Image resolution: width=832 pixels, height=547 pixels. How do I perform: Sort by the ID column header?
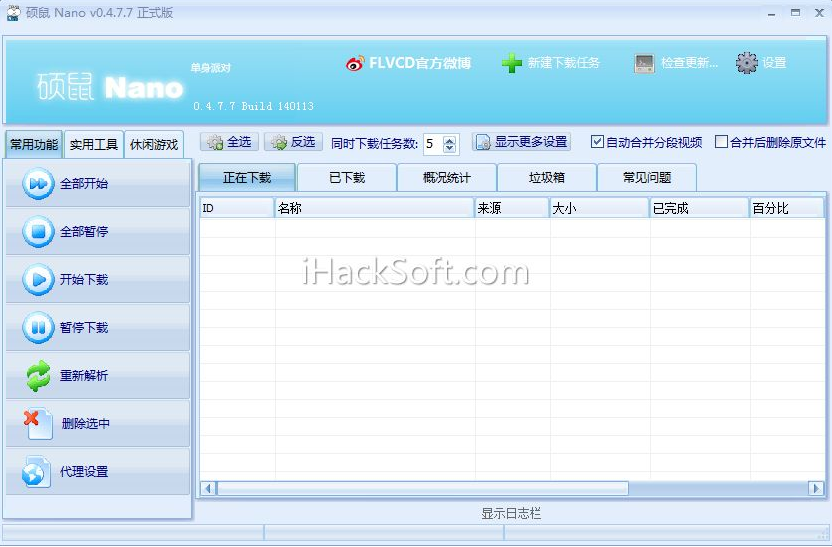(x=237, y=208)
